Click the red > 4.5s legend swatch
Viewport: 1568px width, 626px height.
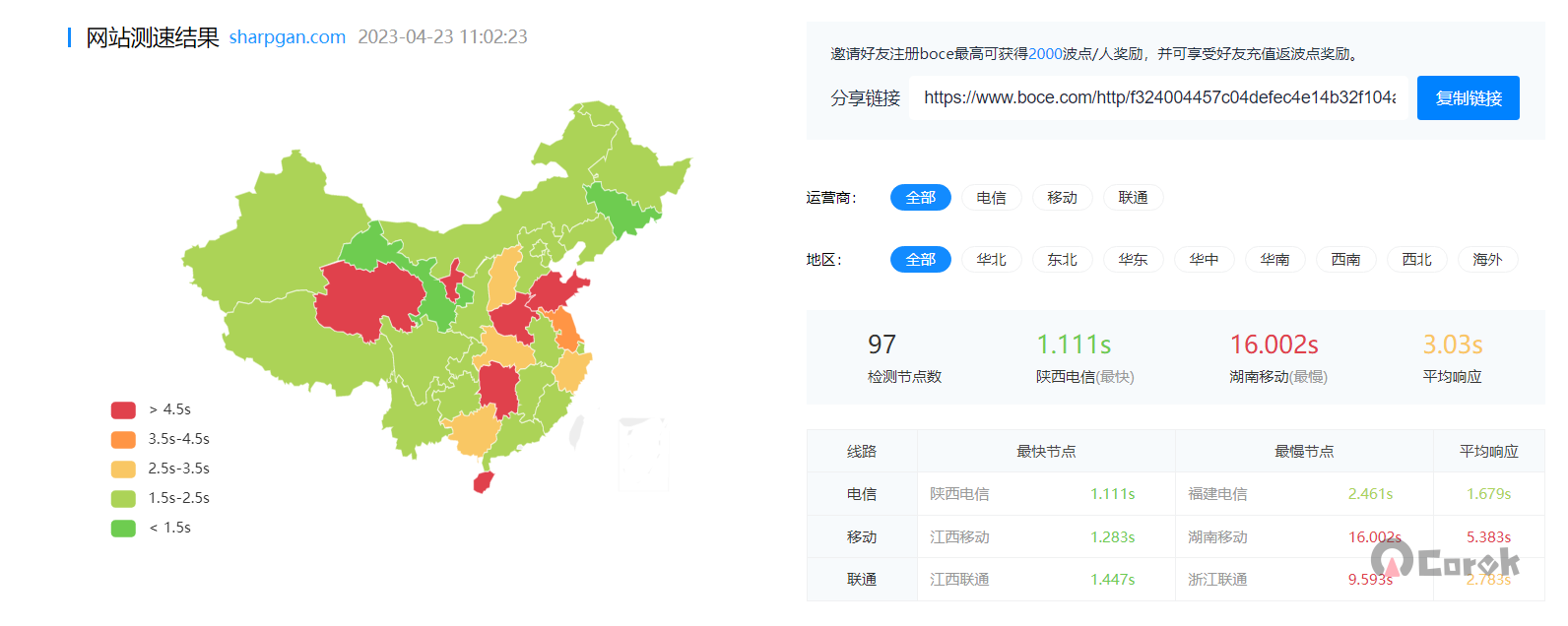tap(123, 409)
